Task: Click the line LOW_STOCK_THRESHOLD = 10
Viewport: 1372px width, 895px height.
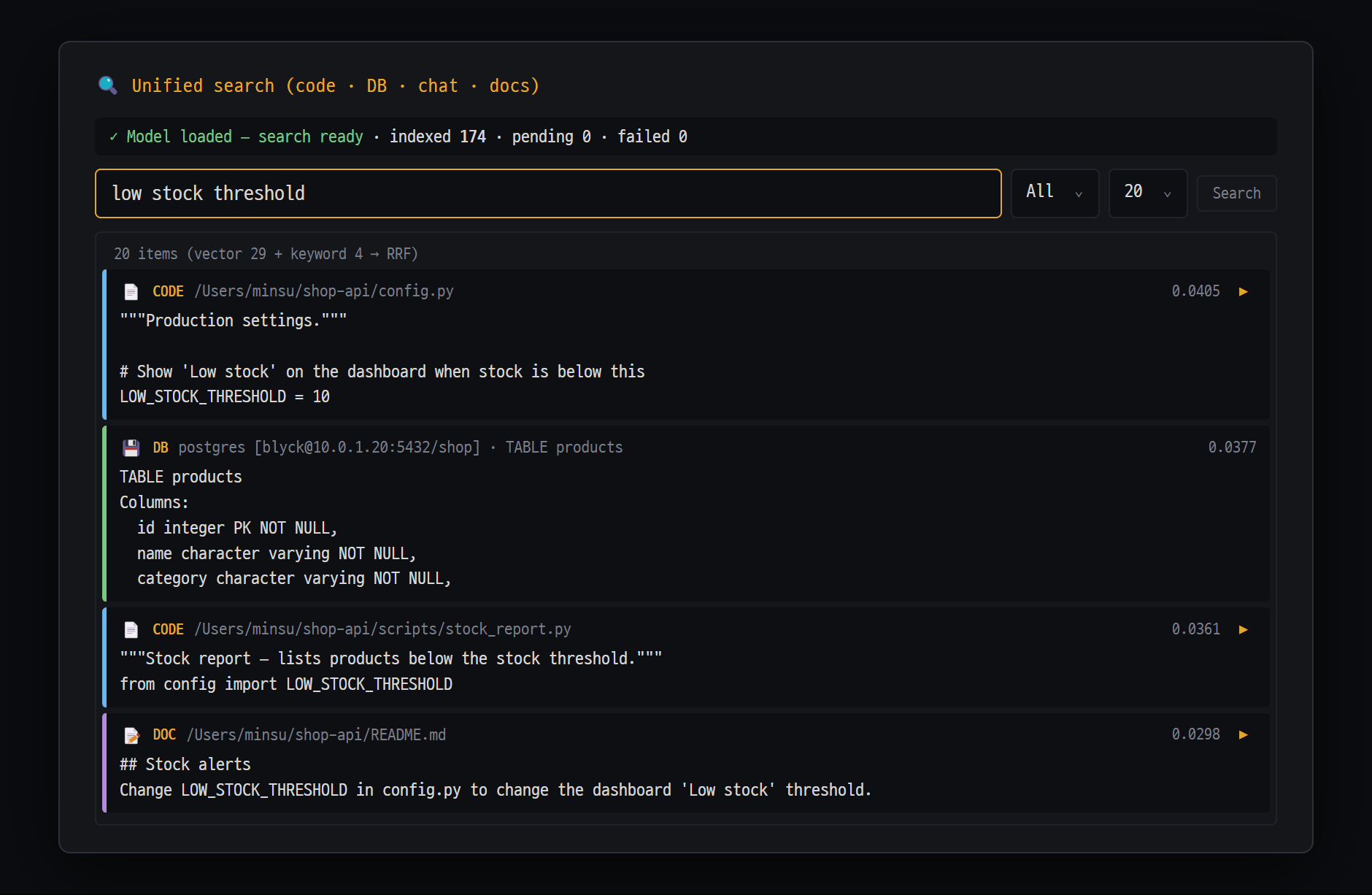Action: (225, 396)
